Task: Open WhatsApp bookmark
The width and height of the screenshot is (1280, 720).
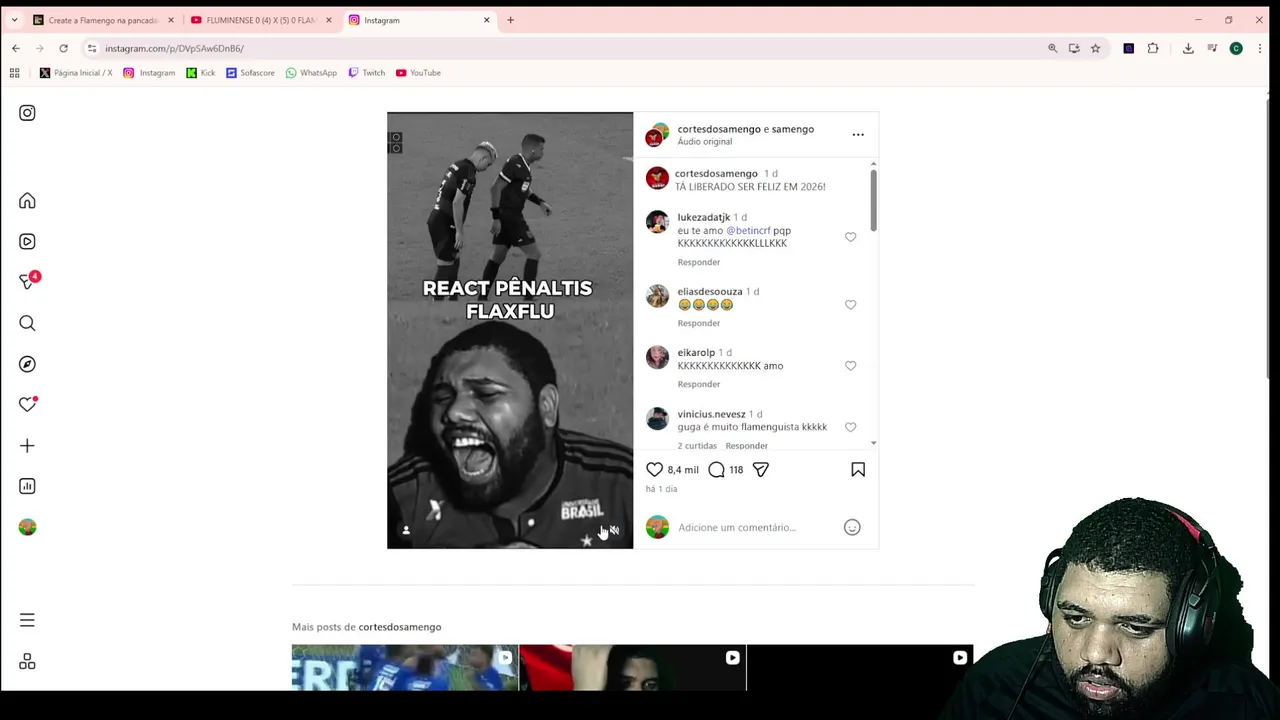Action: [311, 73]
